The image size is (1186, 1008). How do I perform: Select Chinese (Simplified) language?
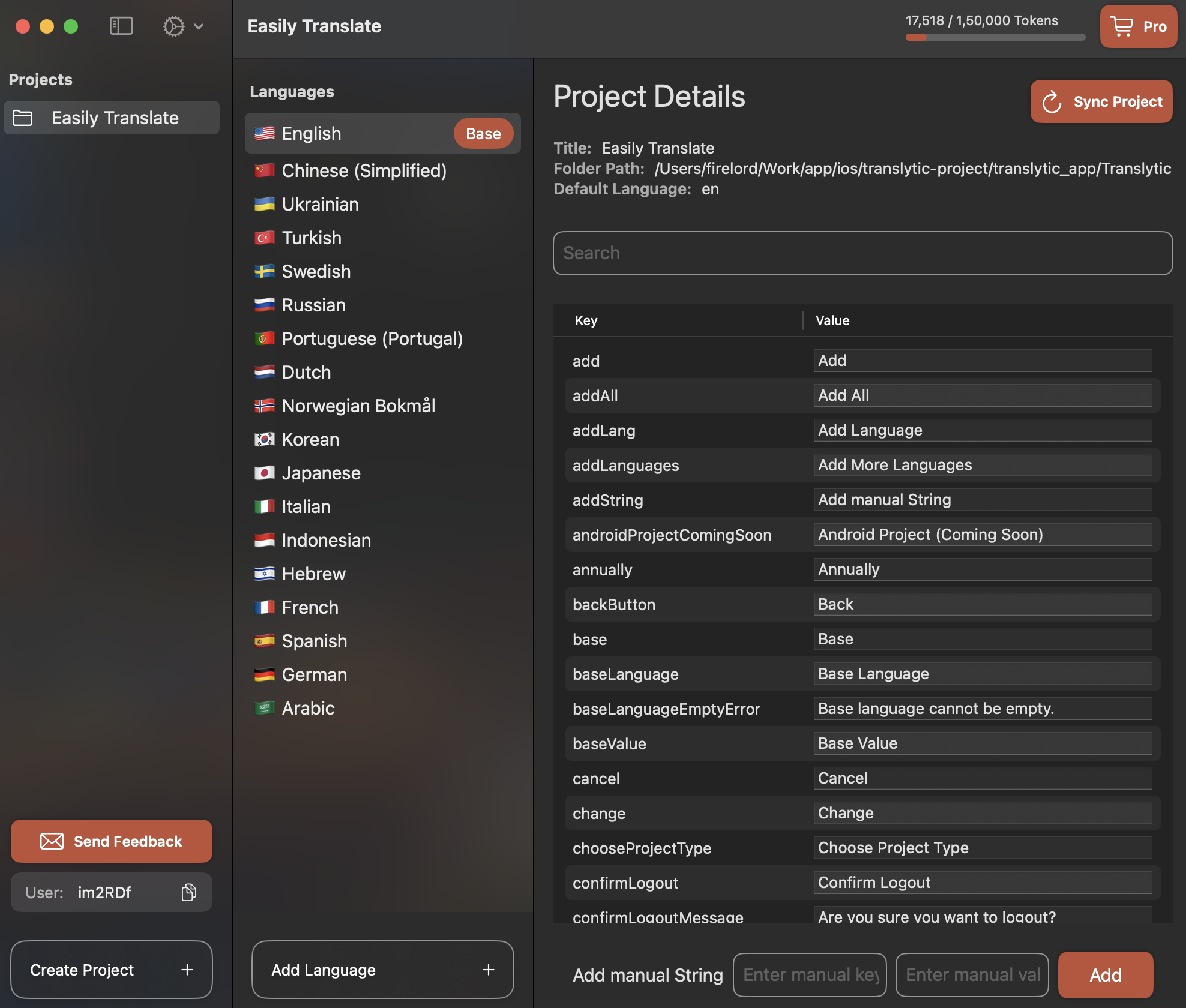pyautogui.click(x=364, y=171)
